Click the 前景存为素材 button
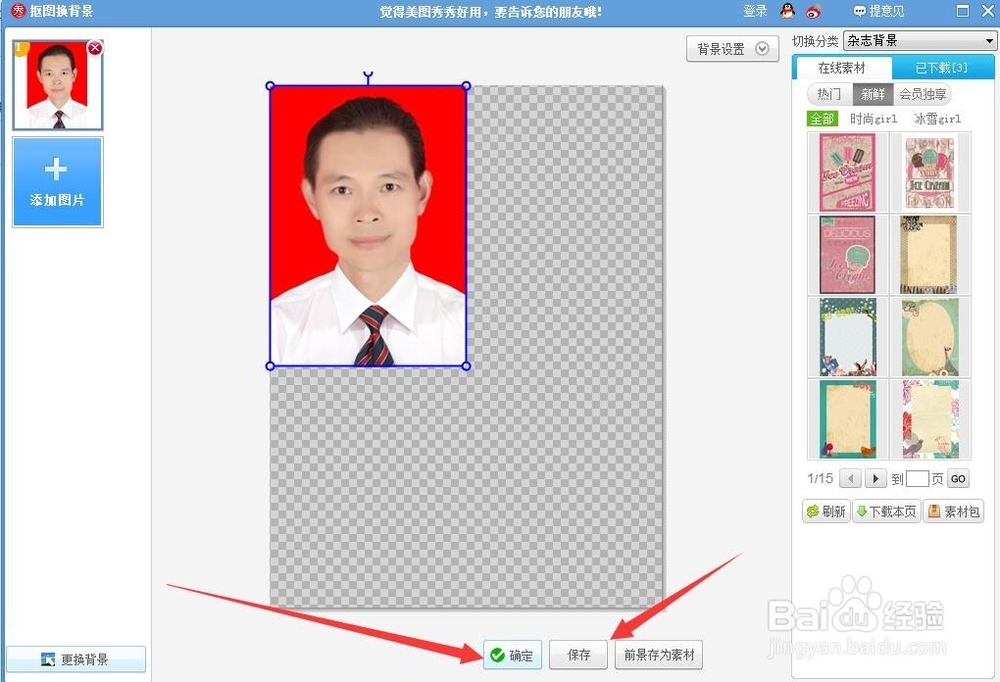The width and height of the screenshot is (1000, 682). [x=657, y=655]
